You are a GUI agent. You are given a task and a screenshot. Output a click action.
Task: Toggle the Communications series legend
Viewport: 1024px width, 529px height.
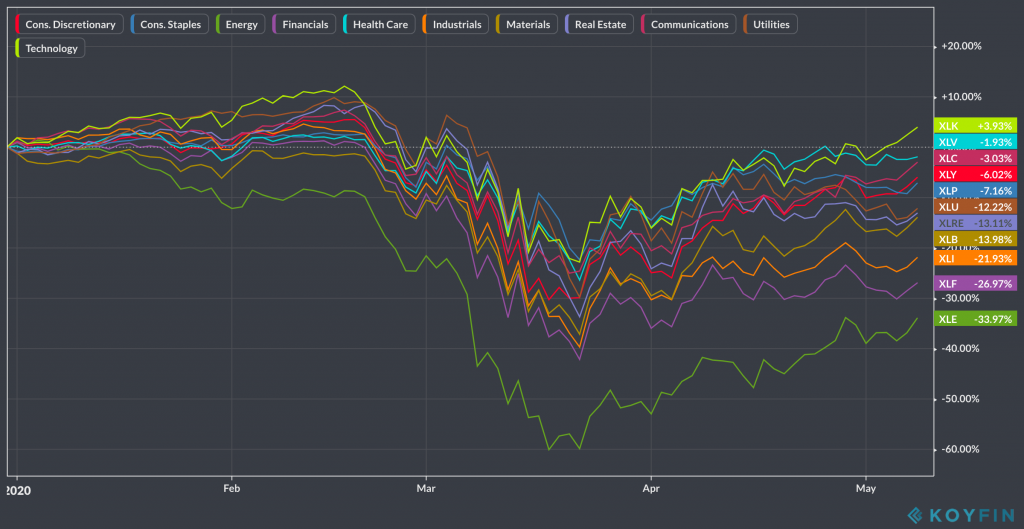pyautogui.click(x=688, y=24)
